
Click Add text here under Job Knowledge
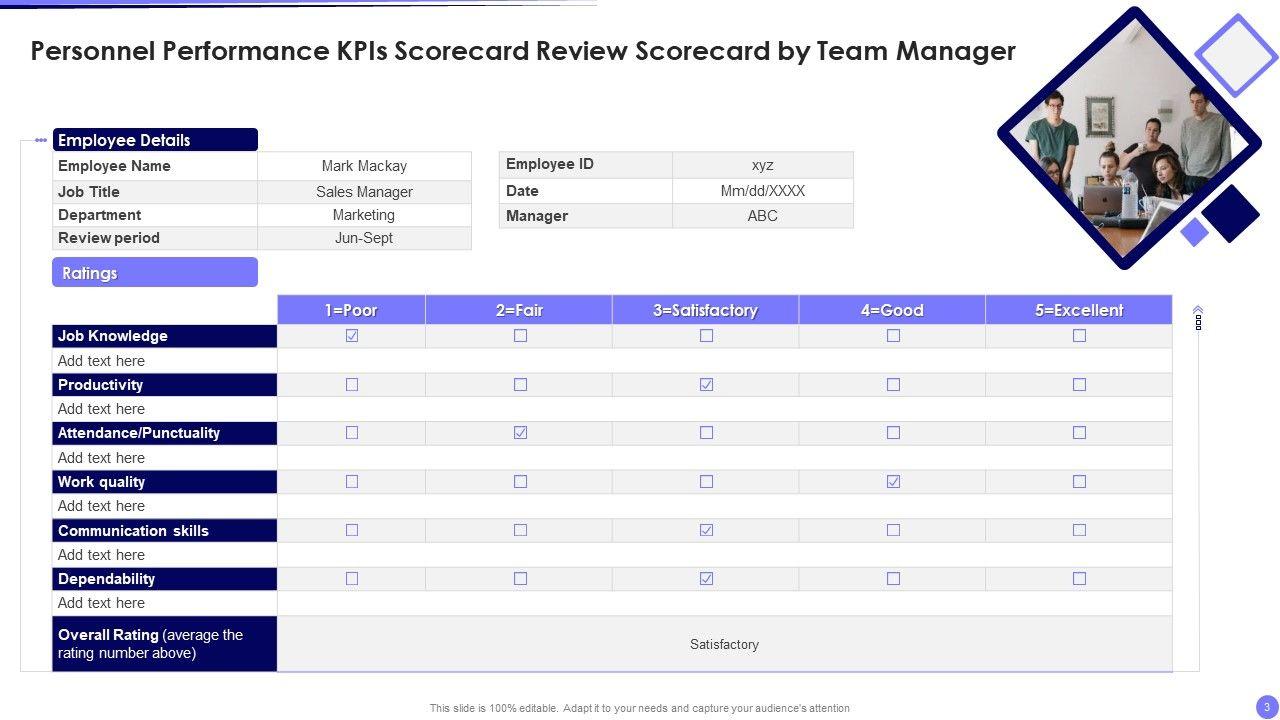coord(102,361)
